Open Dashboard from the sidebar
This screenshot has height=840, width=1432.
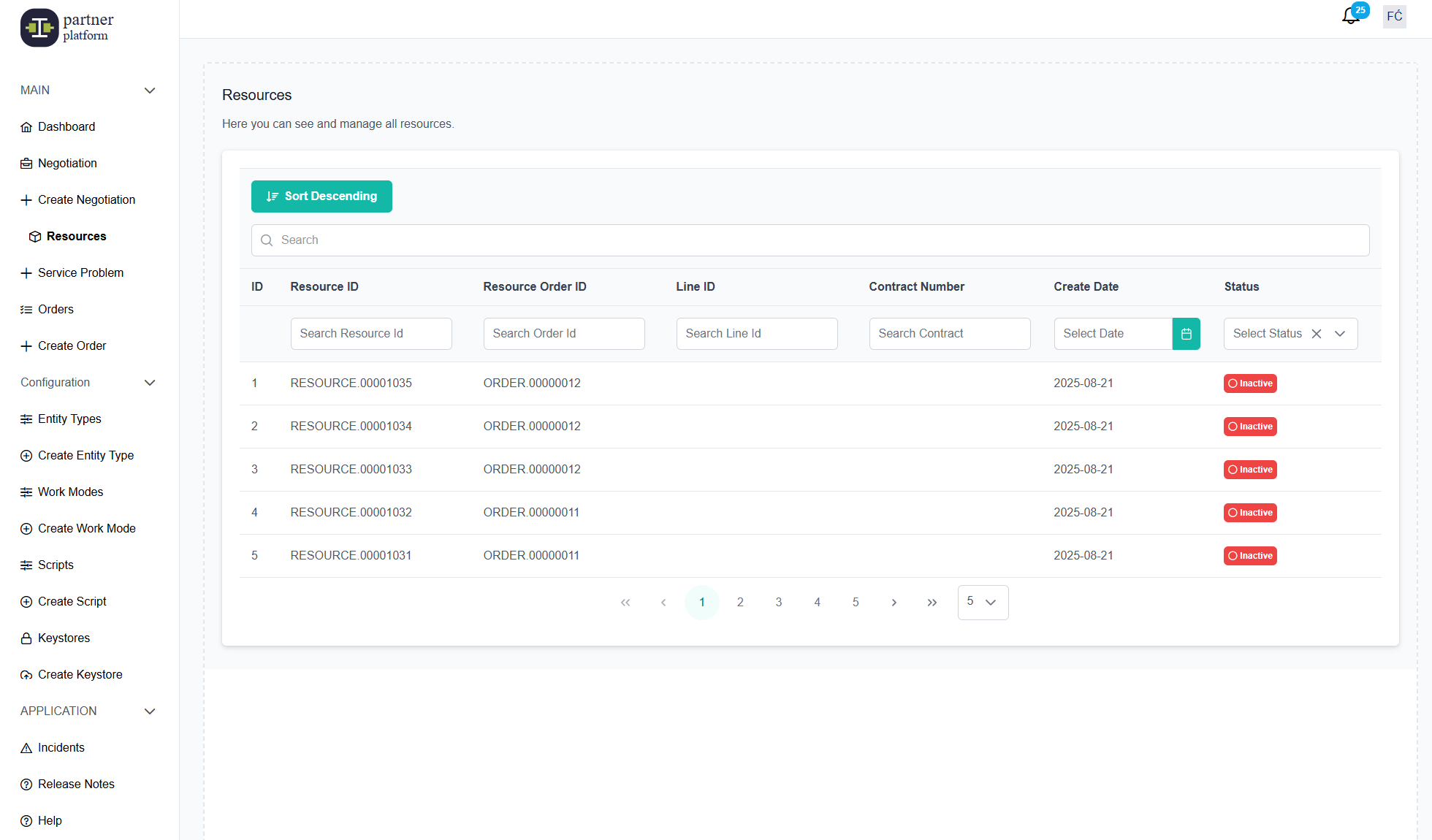66,126
